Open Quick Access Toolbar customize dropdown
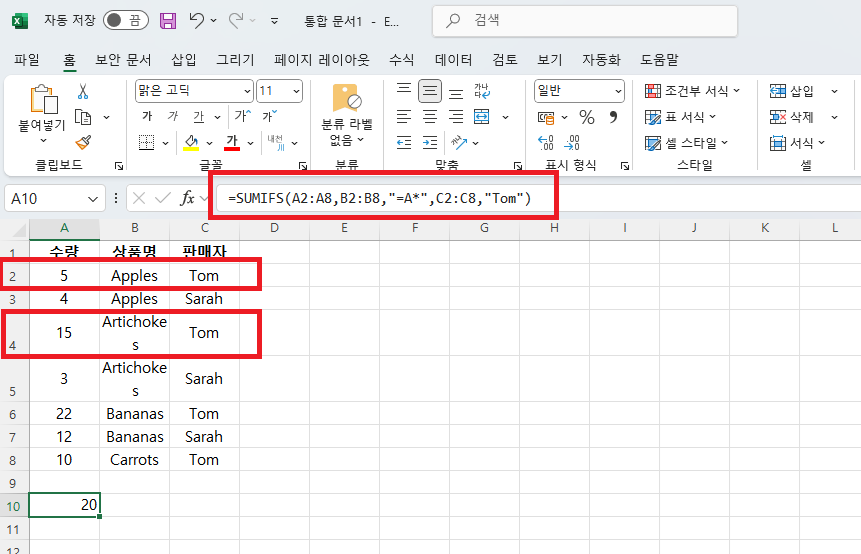 pos(275,21)
